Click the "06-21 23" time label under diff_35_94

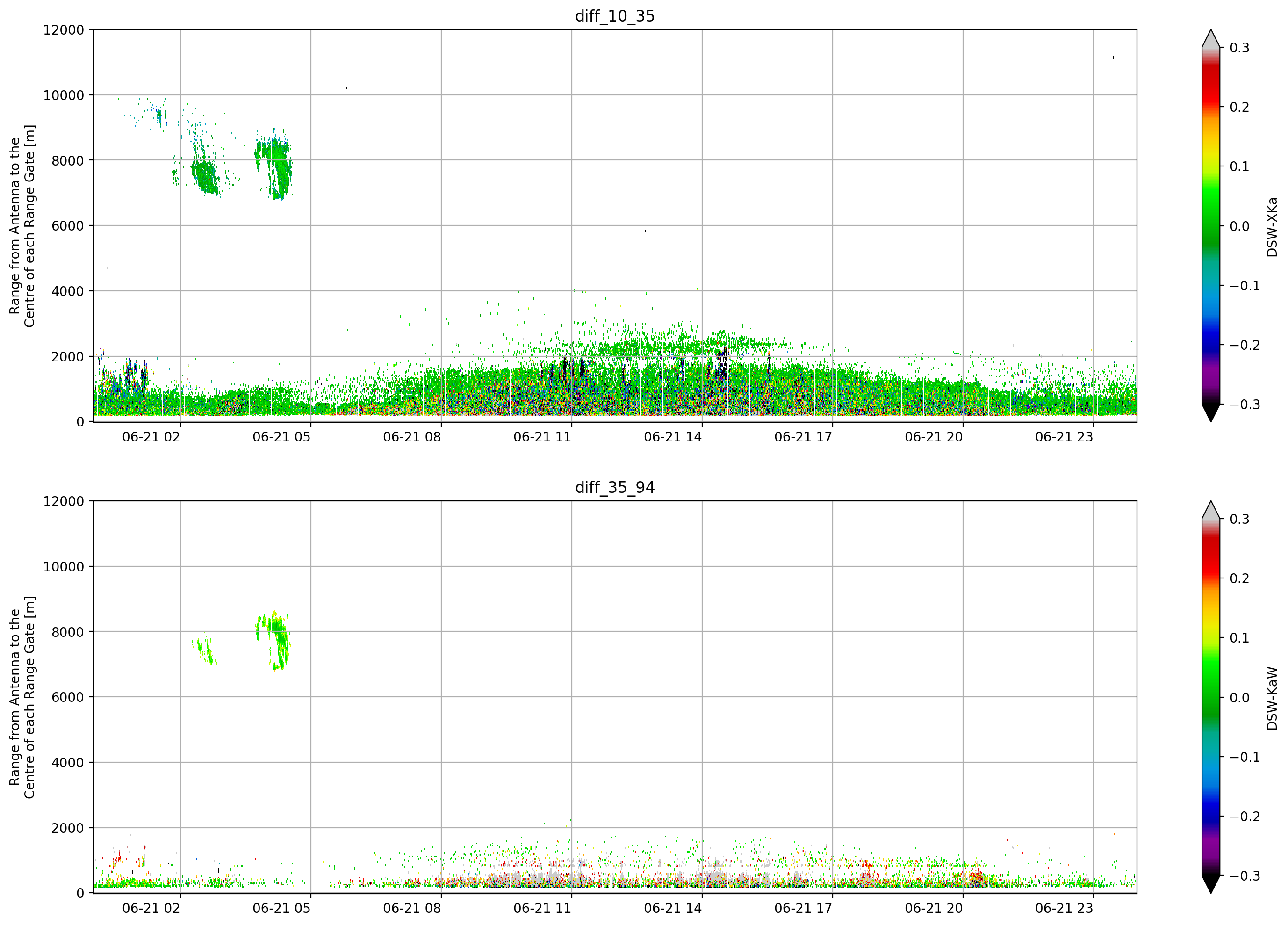coord(1064,909)
